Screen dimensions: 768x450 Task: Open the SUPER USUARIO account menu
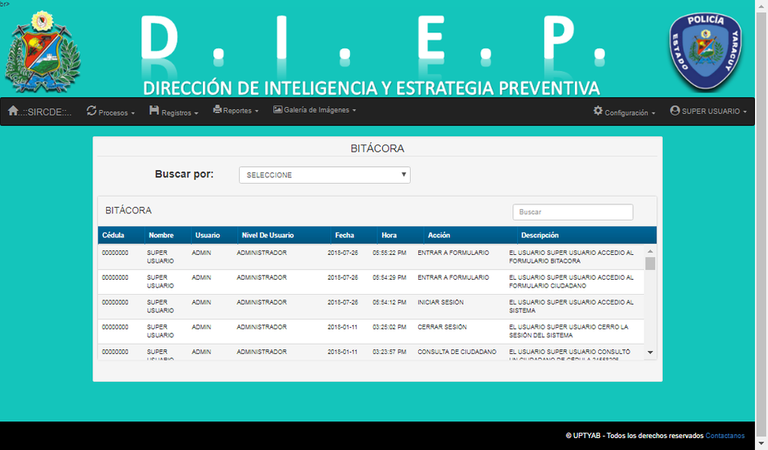708,111
